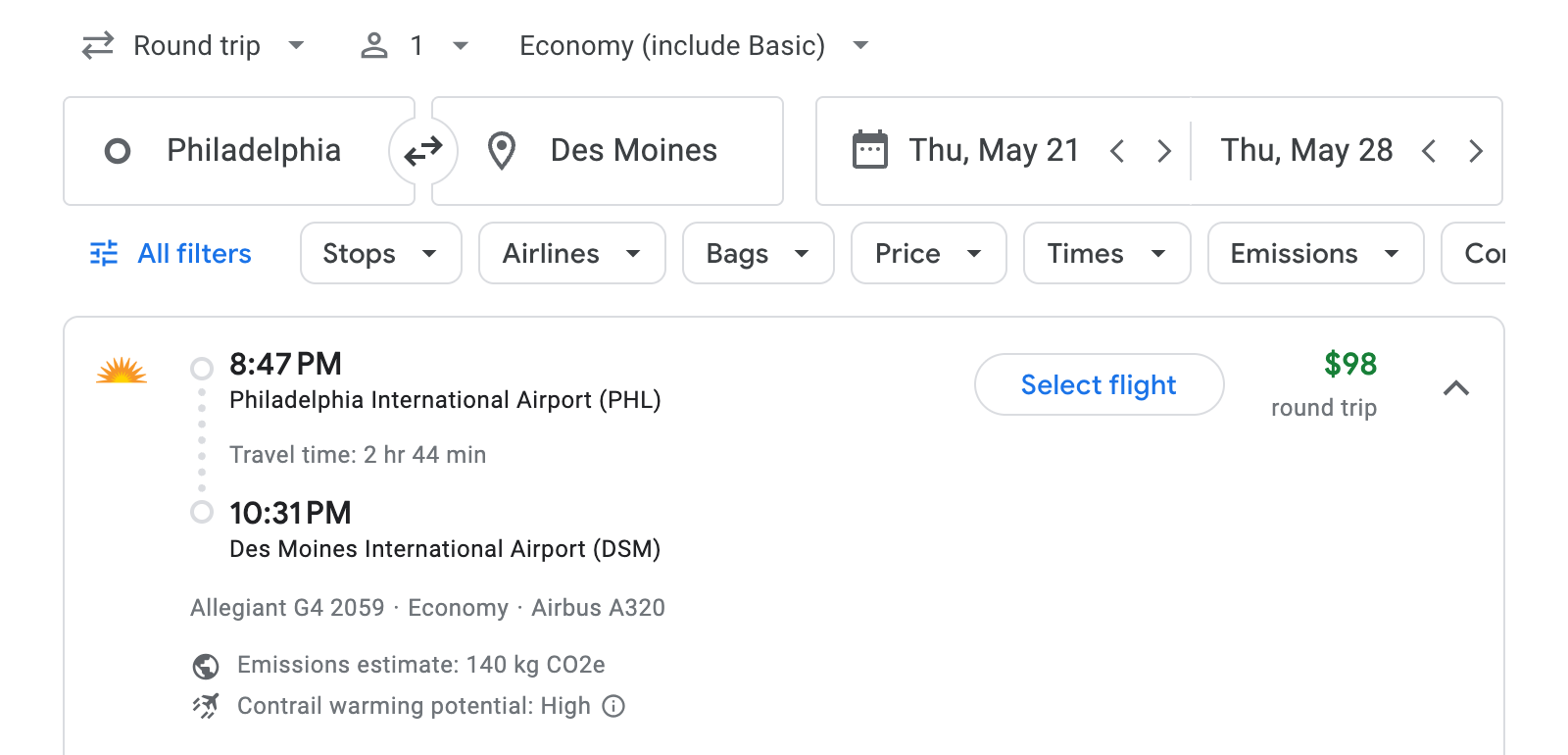The height and width of the screenshot is (755, 1568).
Task: Swap Philadelphia and Des Moines airports
Action: (x=422, y=151)
